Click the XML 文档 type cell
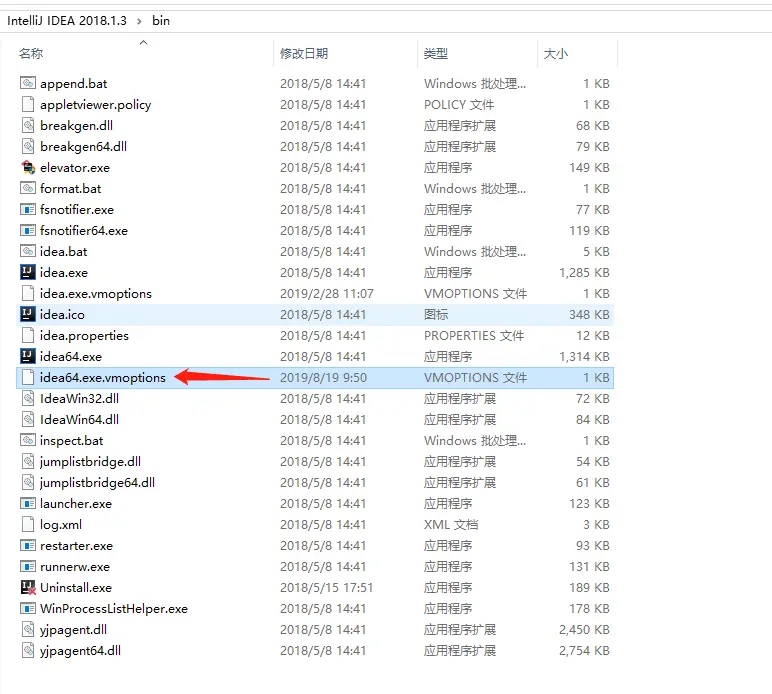This screenshot has width=772, height=694. 451,524
